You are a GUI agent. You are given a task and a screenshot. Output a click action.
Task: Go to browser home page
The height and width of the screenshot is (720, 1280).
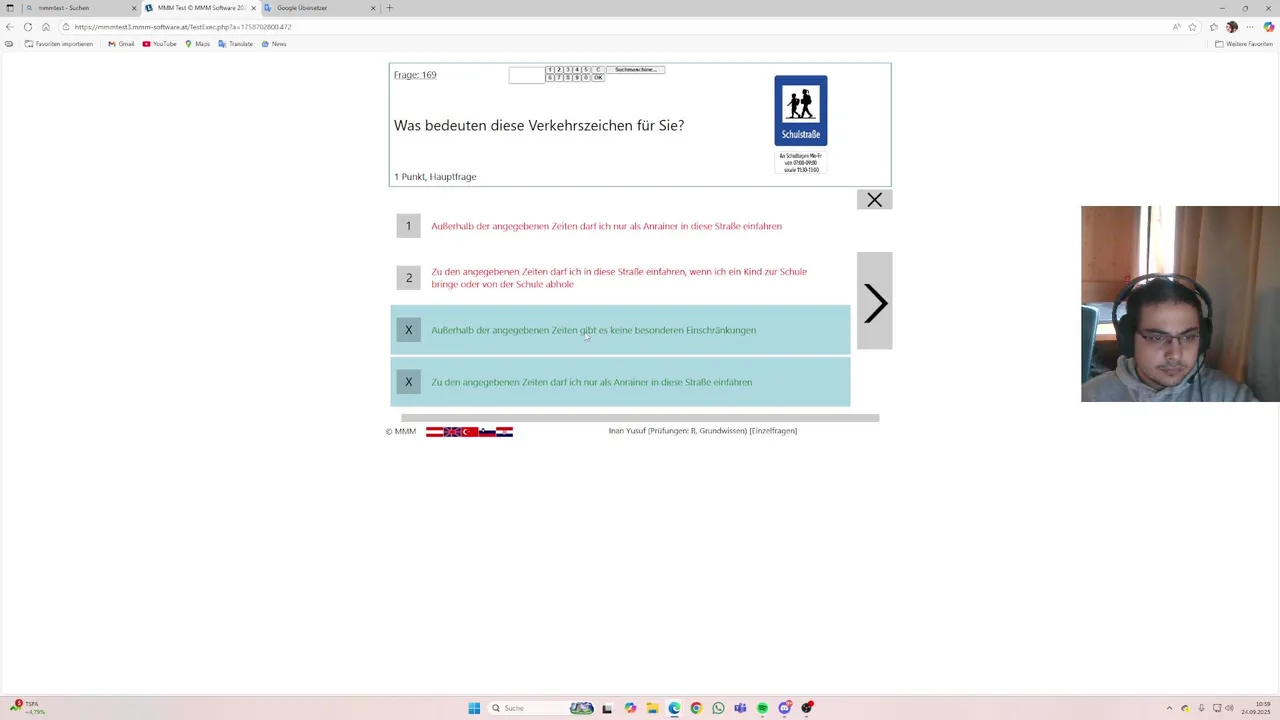(46, 27)
